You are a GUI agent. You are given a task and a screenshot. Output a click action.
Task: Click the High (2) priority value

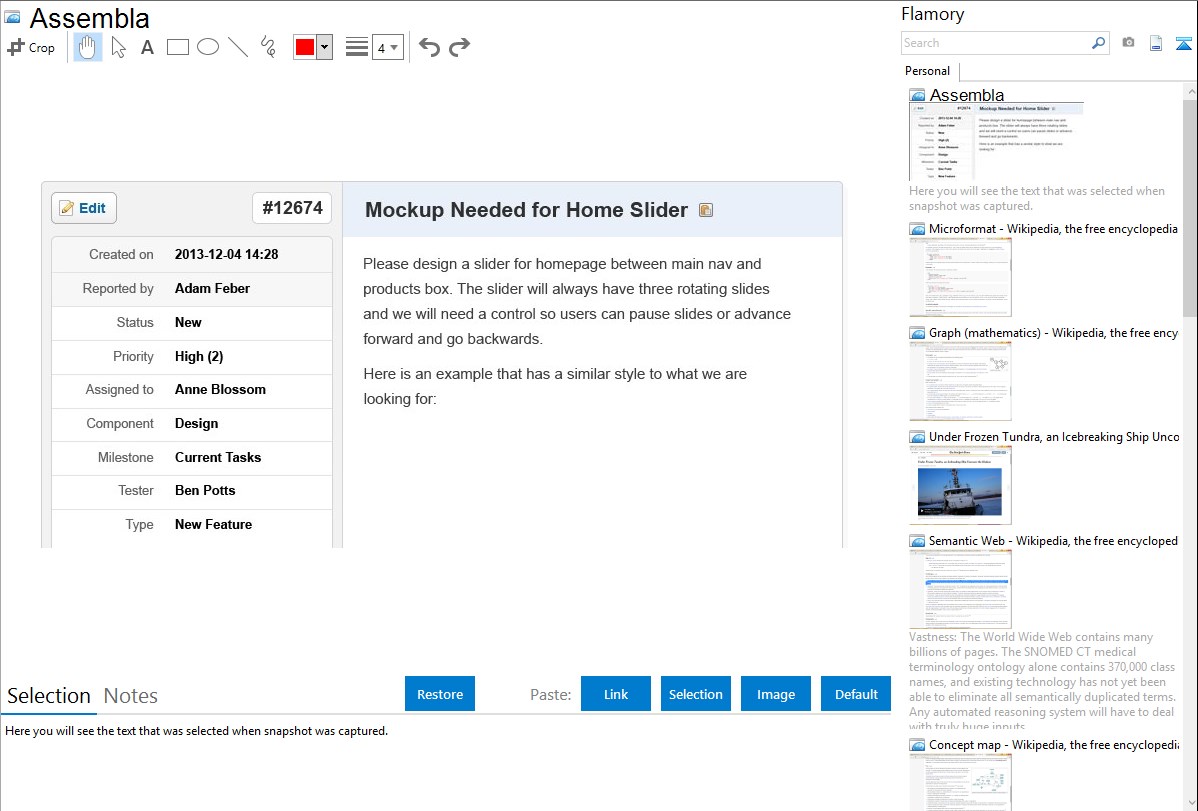[199, 356]
